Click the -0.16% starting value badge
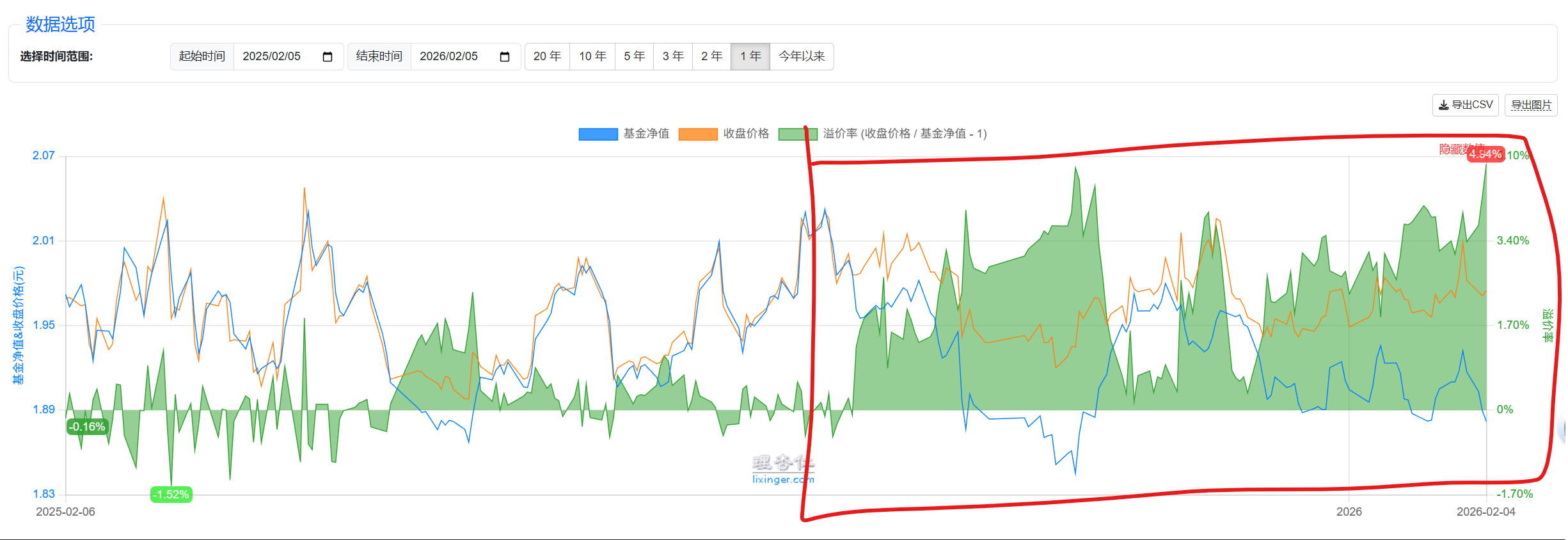The image size is (1568, 540). (87, 427)
